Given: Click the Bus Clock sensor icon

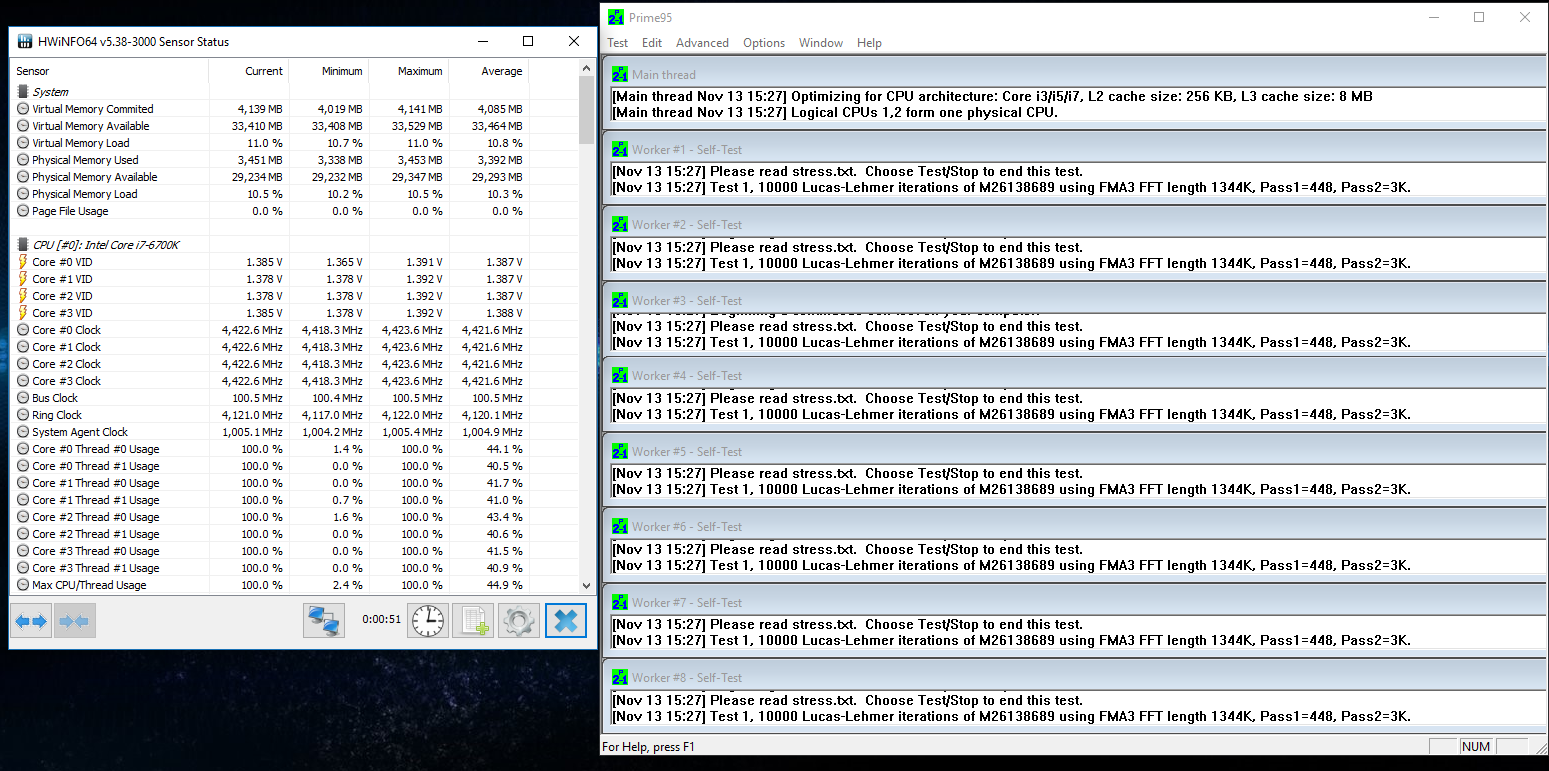Looking at the screenshot, I should [23, 398].
